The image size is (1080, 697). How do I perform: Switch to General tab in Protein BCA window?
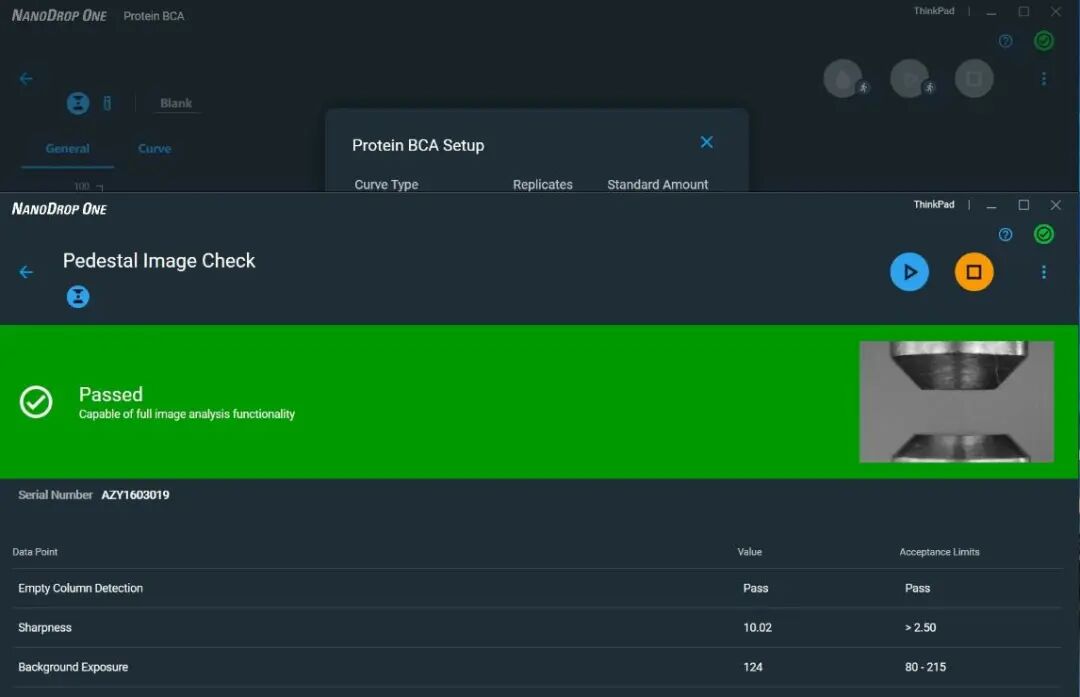68,149
